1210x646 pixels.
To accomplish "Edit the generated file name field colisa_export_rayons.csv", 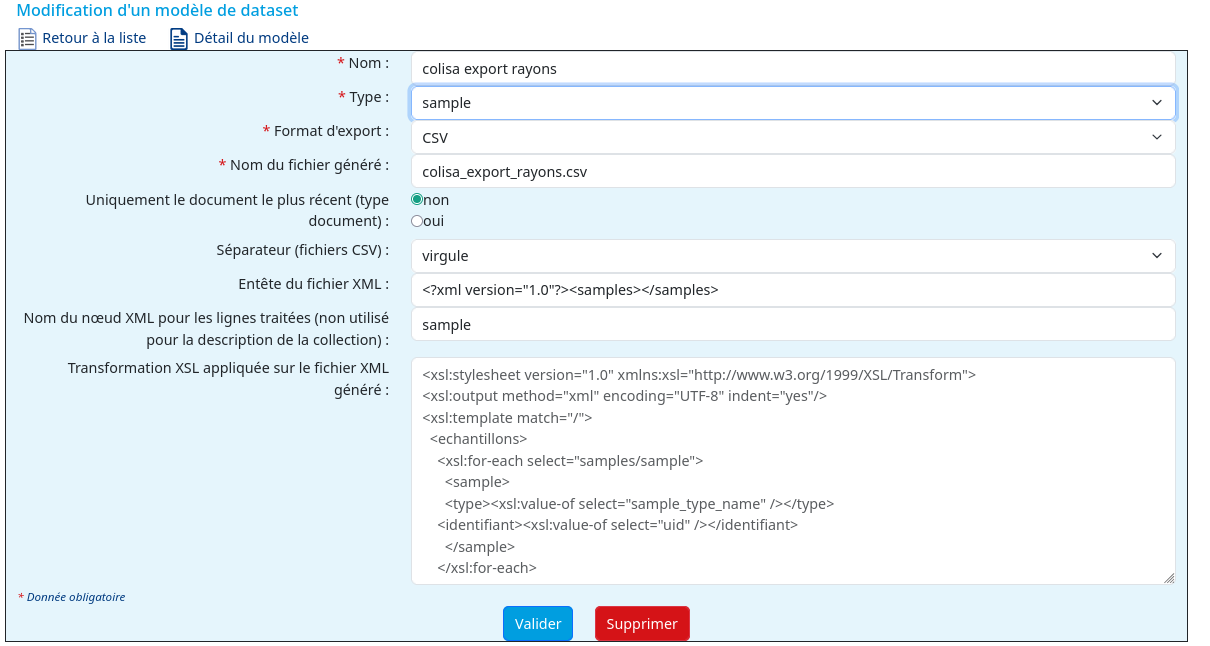I will point(793,171).
